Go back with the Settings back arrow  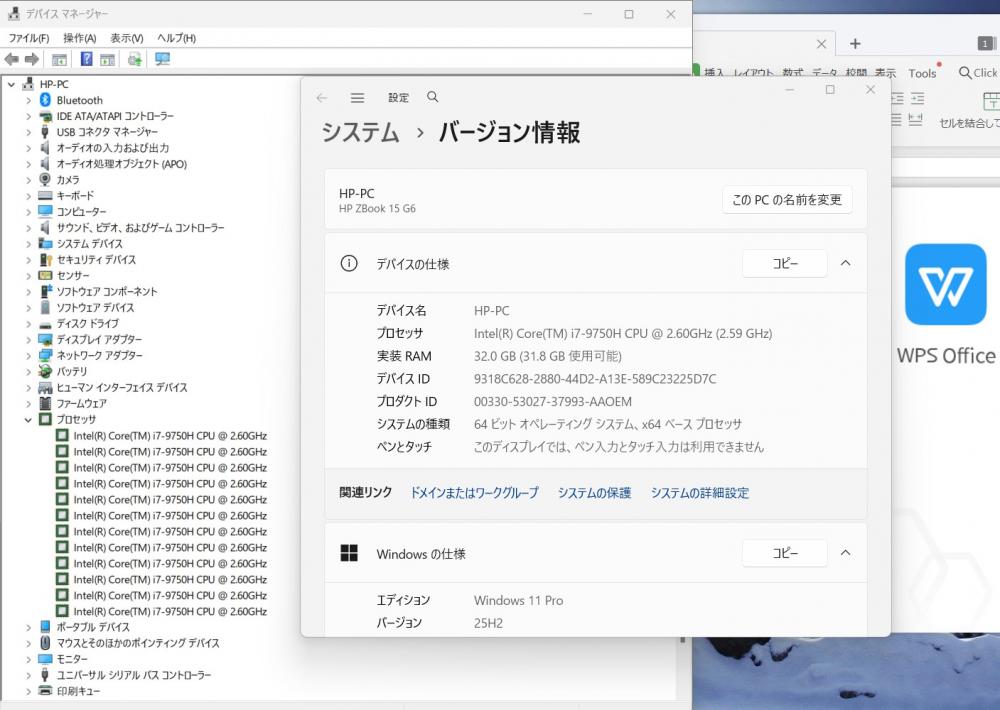click(321, 98)
